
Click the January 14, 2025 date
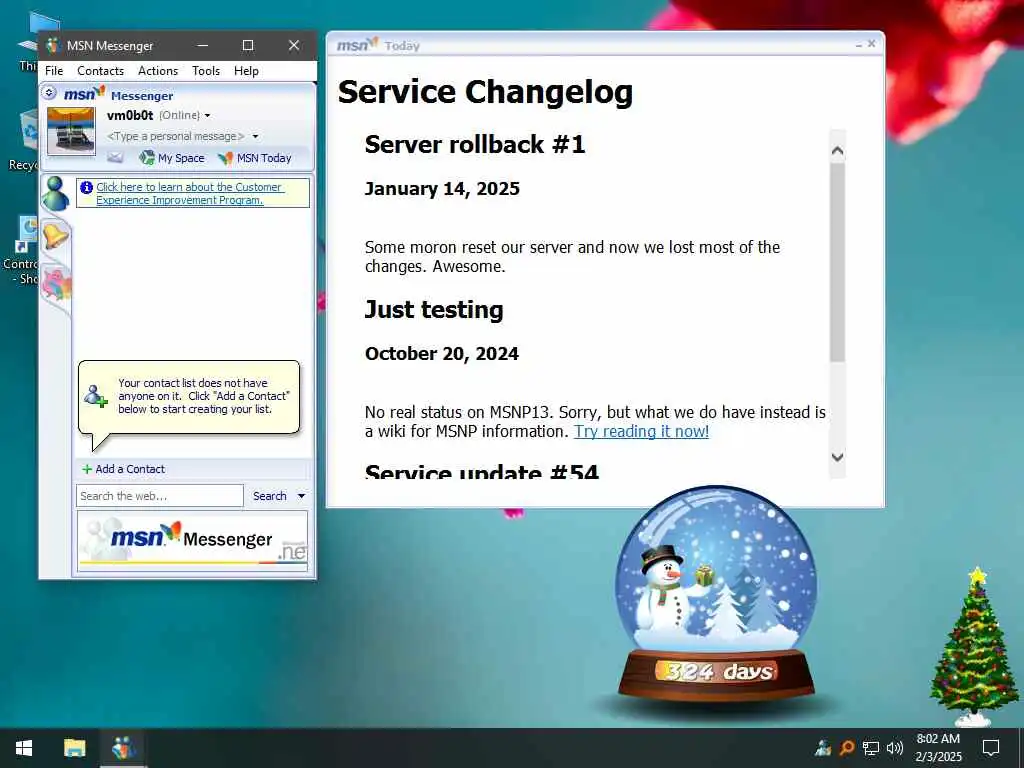[x=442, y=189]
